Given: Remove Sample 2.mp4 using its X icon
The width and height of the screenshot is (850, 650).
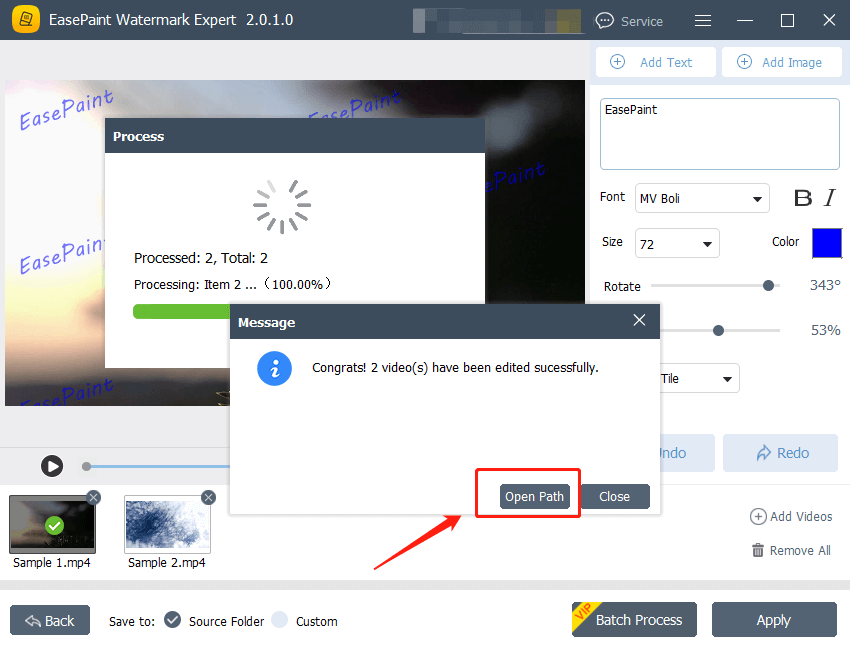Looking at the screenshot, I should 208,497.
